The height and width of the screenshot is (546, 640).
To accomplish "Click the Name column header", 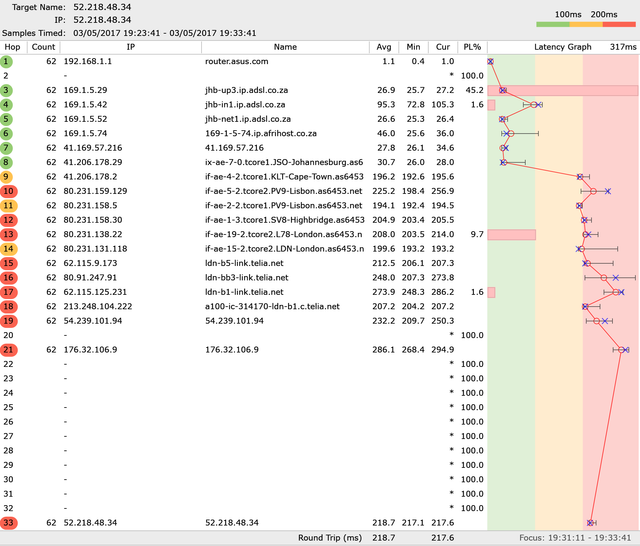I will coord(285,47).
